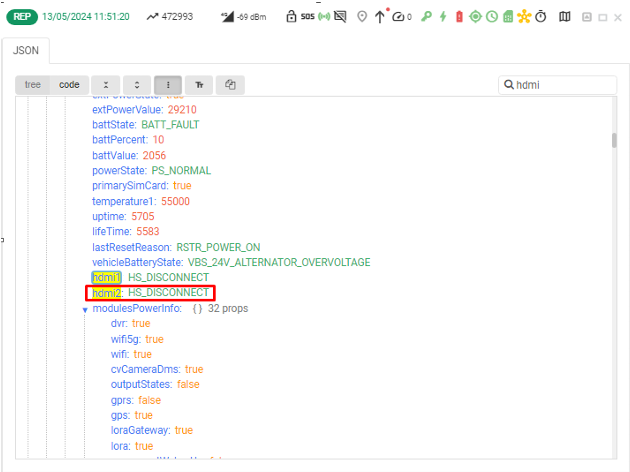Click the speedometer icon
Screen dimensions: 630x472
[x=400, y=17]
